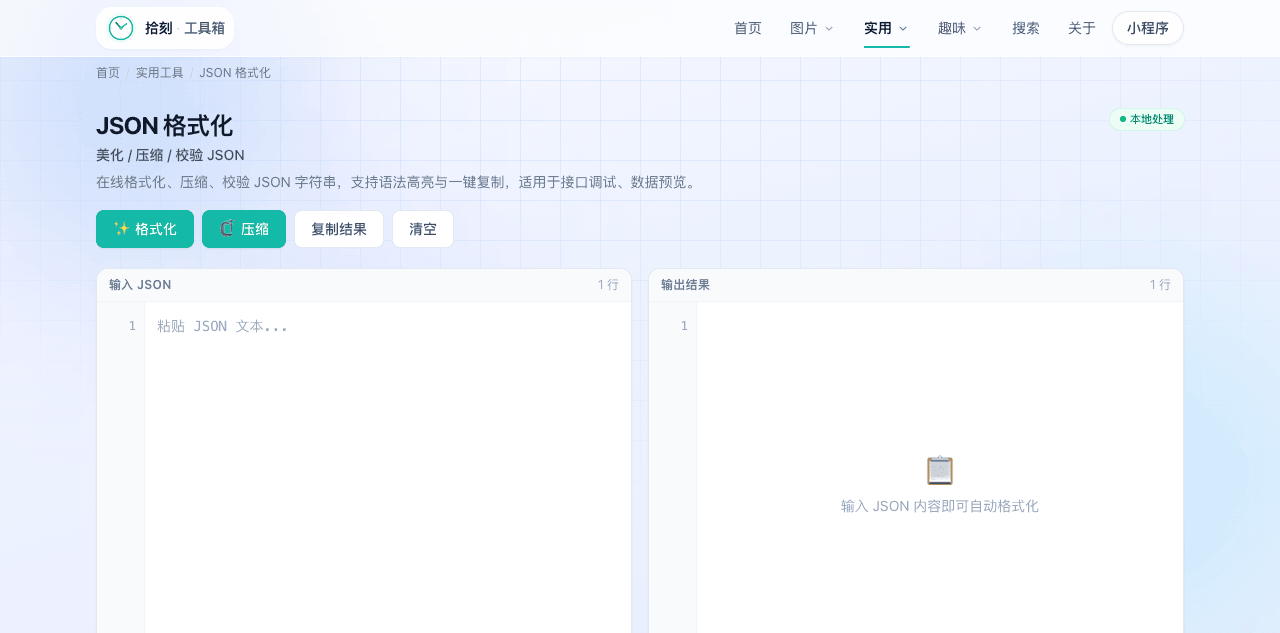Expand the chevron next to 实用
Image resolution: width=1280 pixels, height=633 pixels.
(x=903, y=29)
